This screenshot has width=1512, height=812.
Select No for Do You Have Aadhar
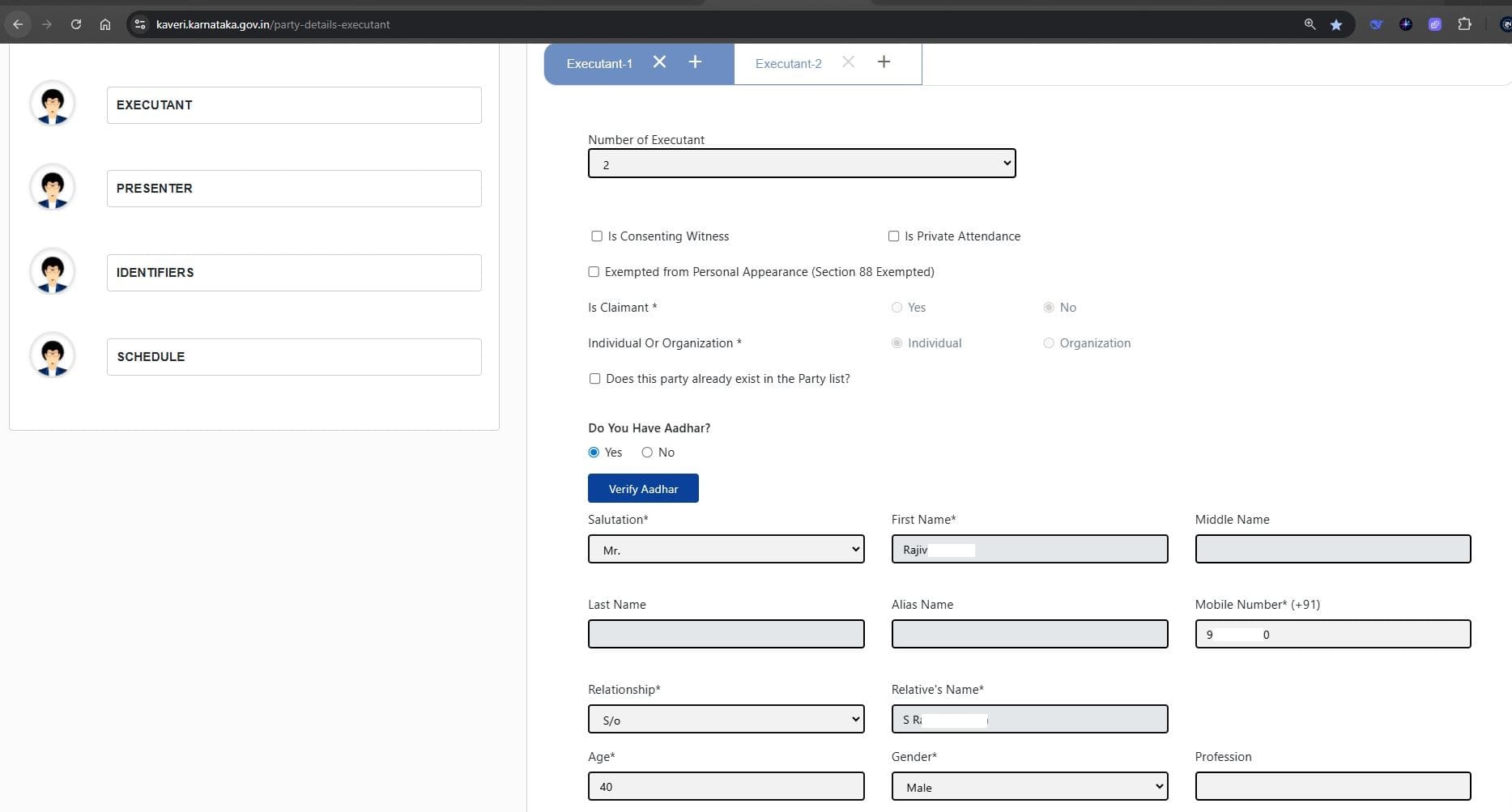[x=647, y=453]
